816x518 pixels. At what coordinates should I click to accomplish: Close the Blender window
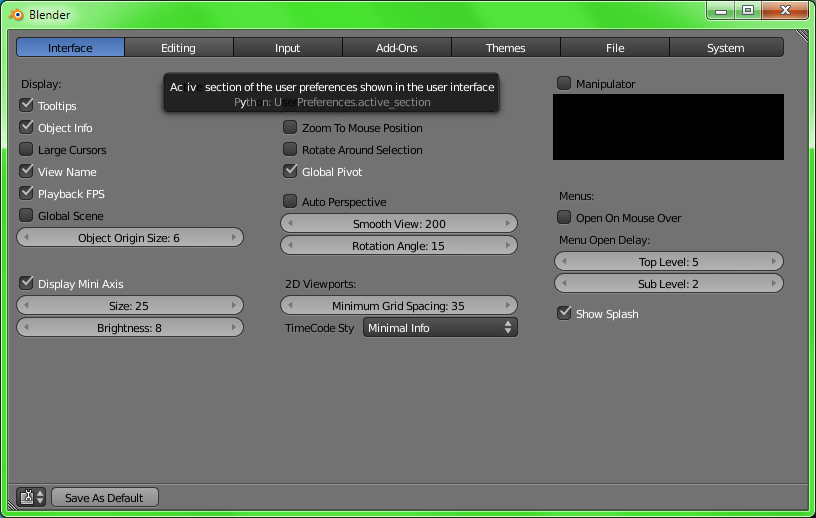coord(785,10)
